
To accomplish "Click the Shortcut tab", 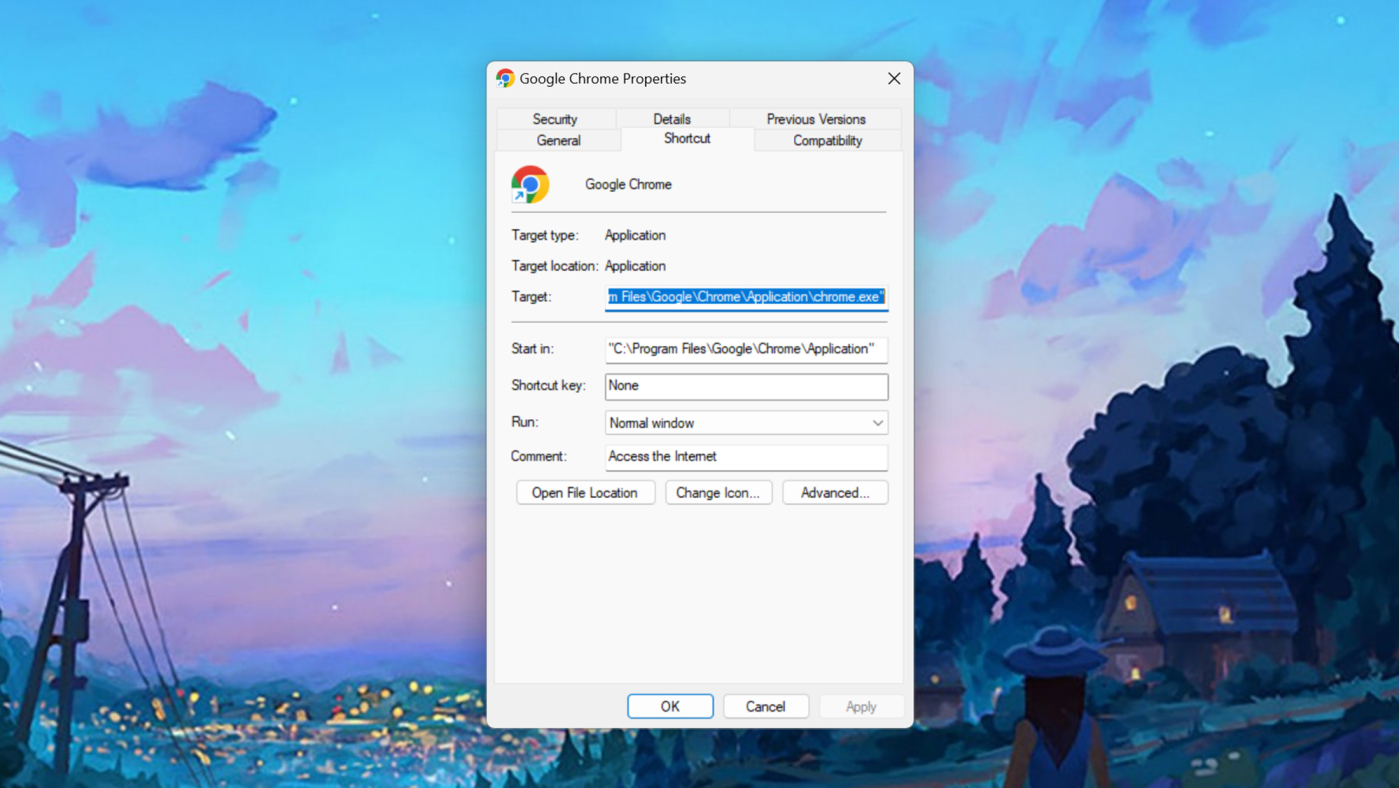I will (x=687, y=139).
